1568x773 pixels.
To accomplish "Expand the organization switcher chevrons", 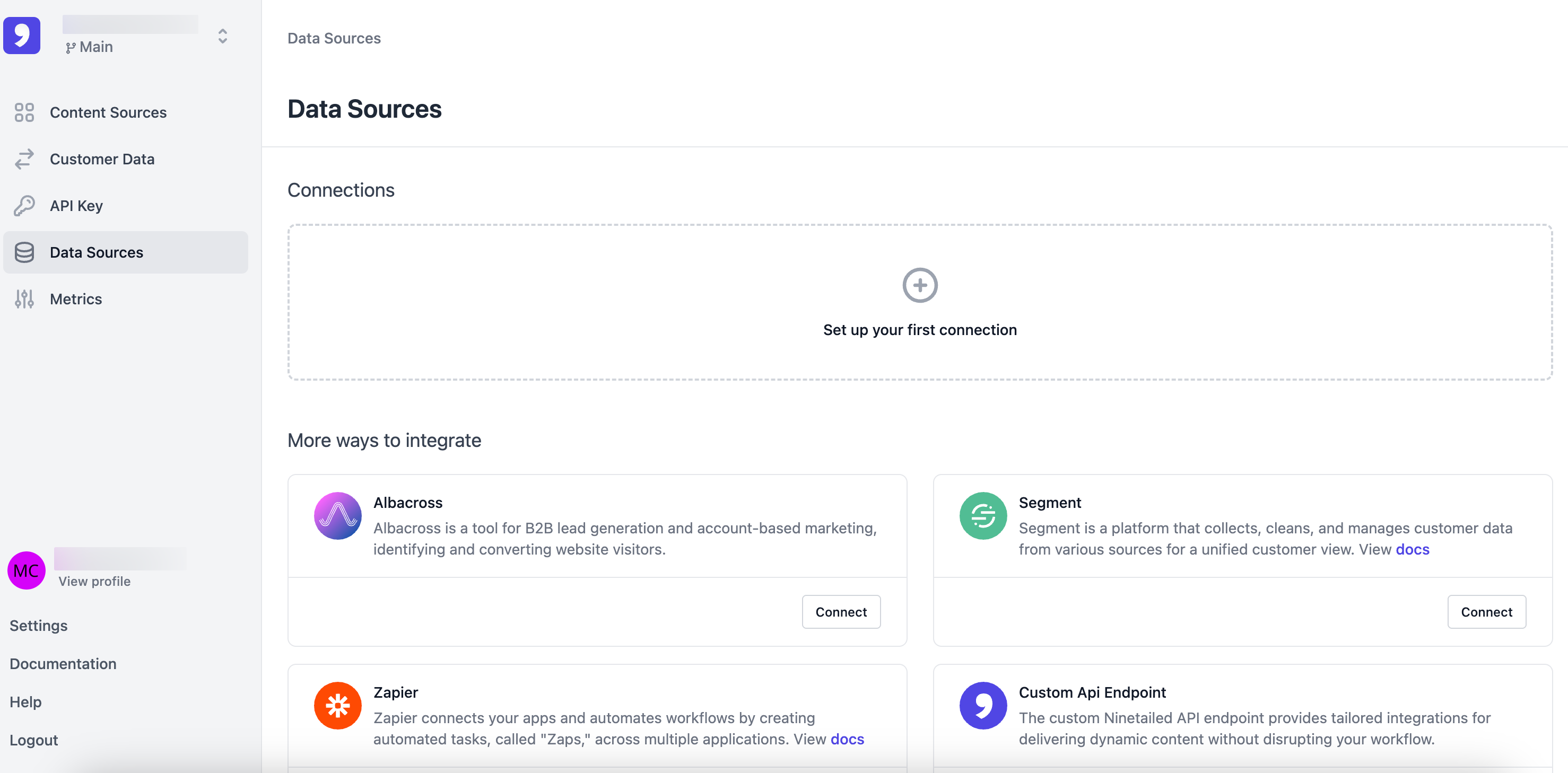I will (223, 36).
